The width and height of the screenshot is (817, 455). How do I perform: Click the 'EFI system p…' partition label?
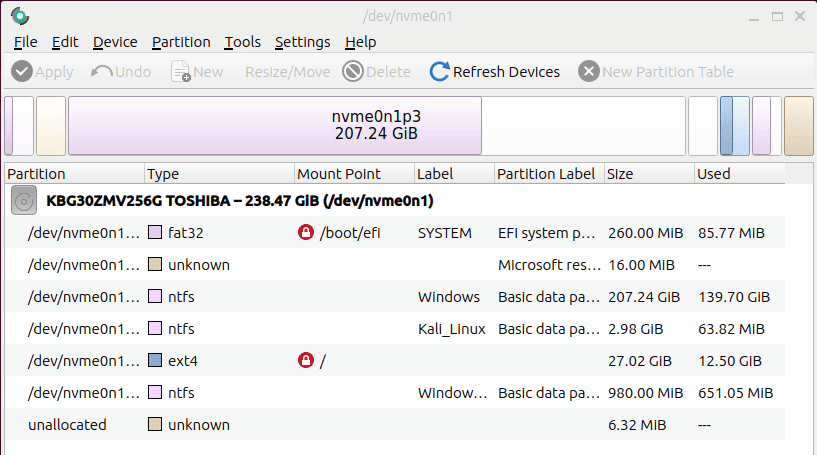(x=547, y=232)
